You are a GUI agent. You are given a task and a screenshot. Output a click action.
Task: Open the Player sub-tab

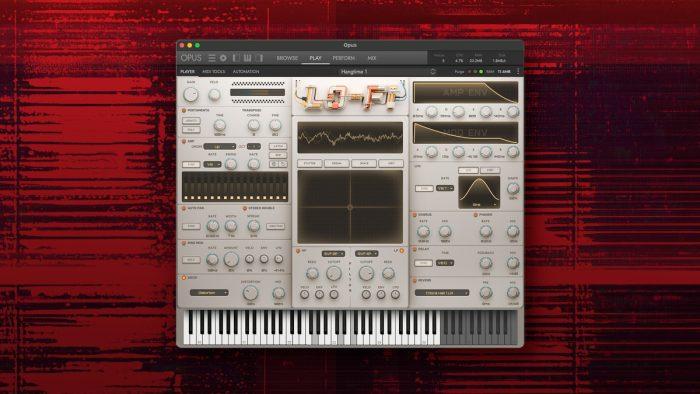point(188,71)
